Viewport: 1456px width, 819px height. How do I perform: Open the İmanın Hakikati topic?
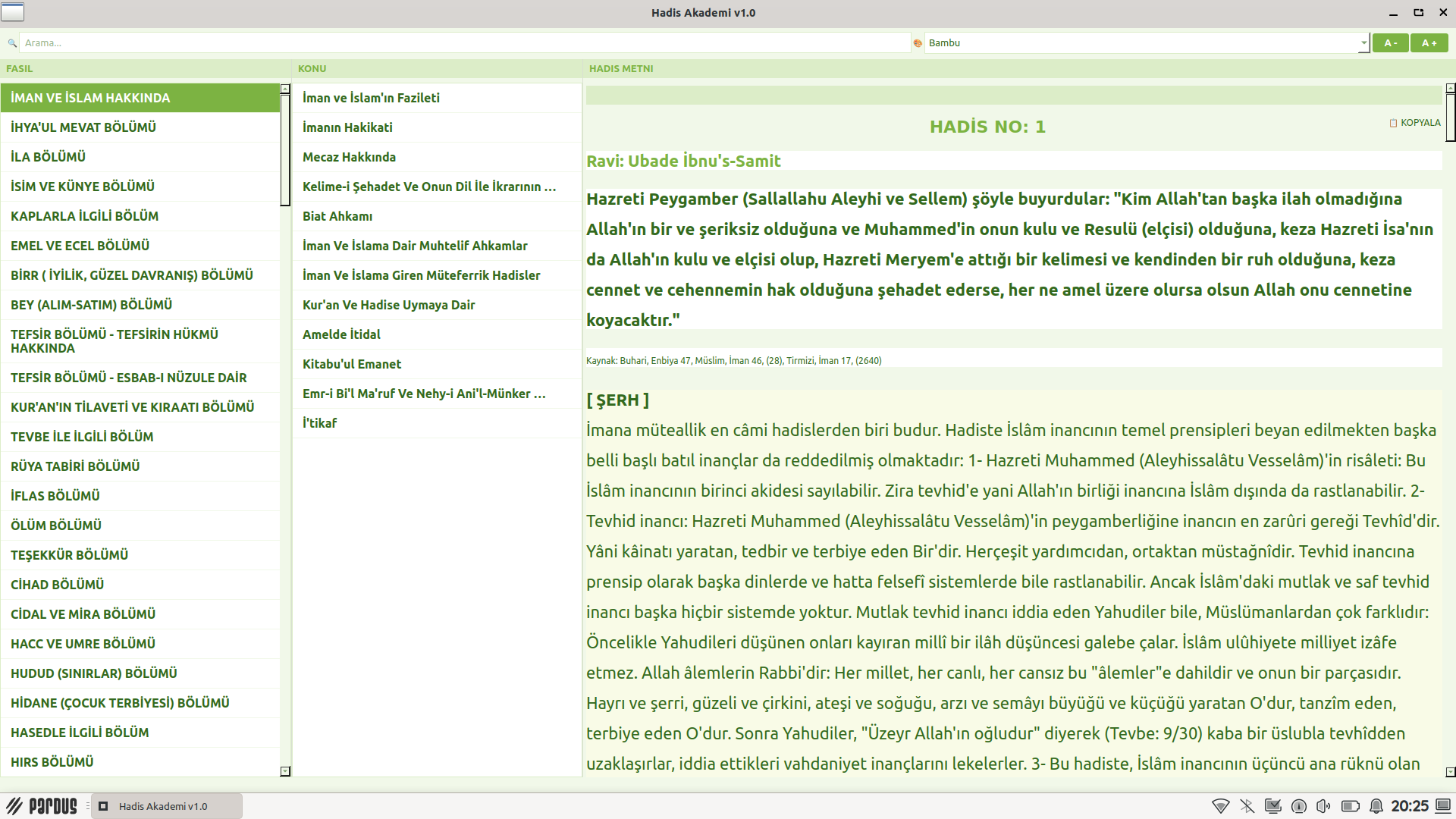point(347,127)
